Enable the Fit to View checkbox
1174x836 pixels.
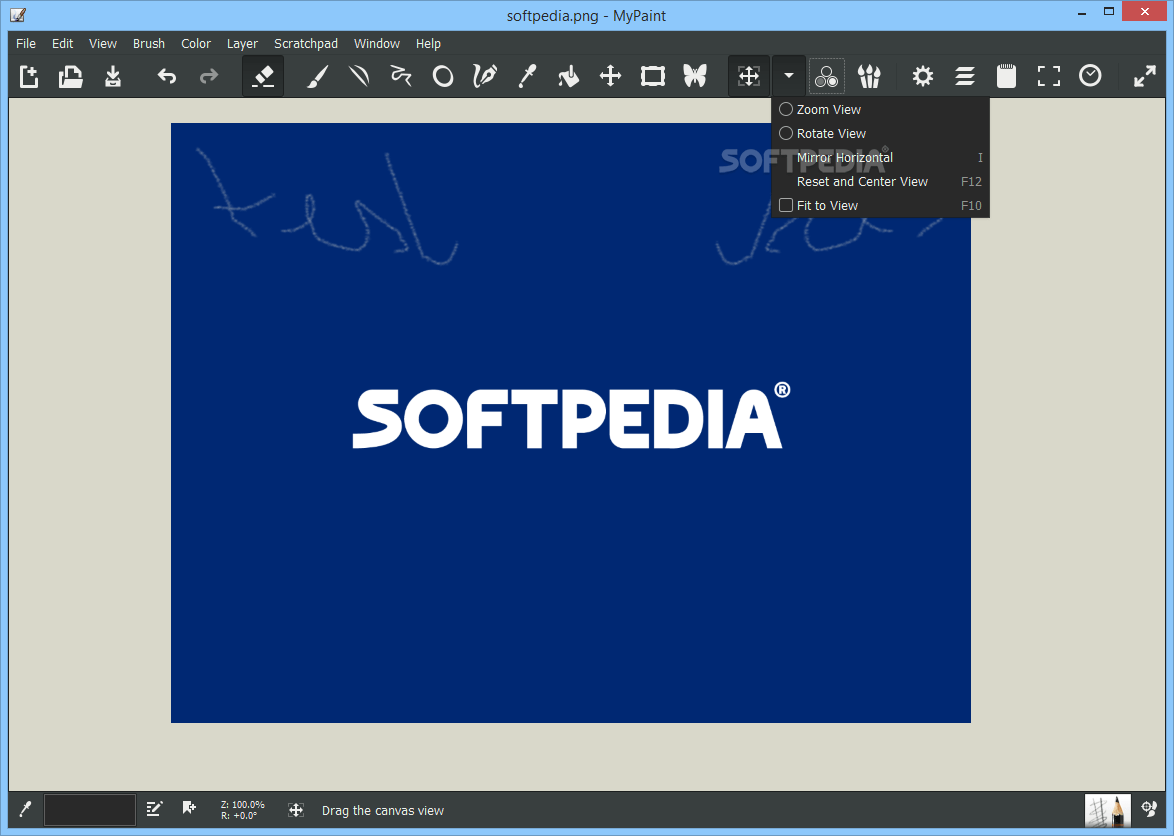click(x=786, y=205)
